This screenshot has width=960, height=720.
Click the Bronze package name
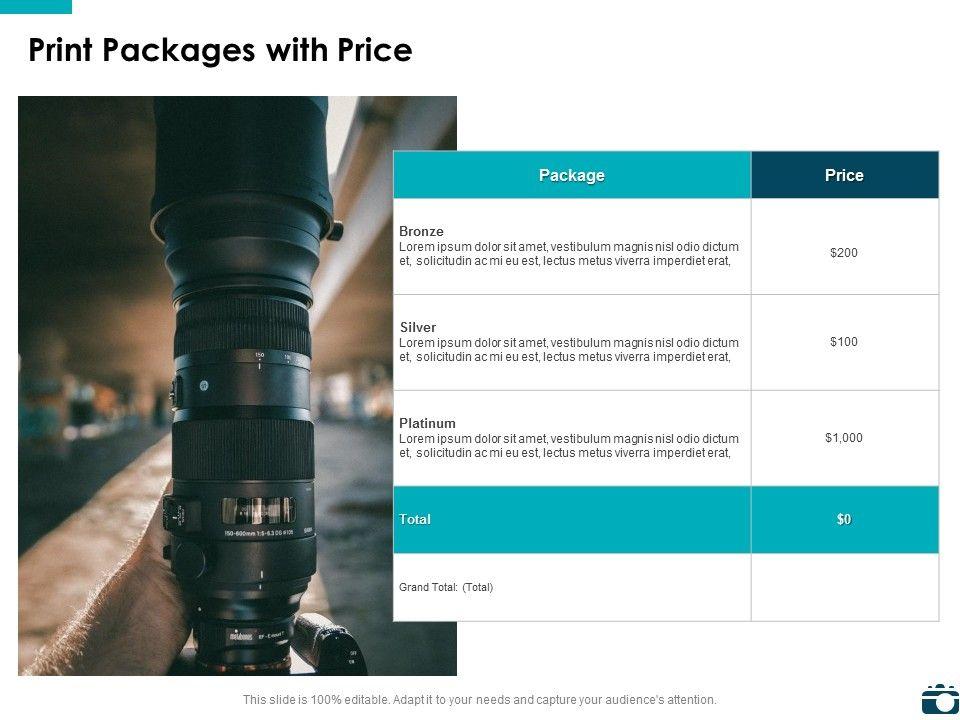pos(421,231)
